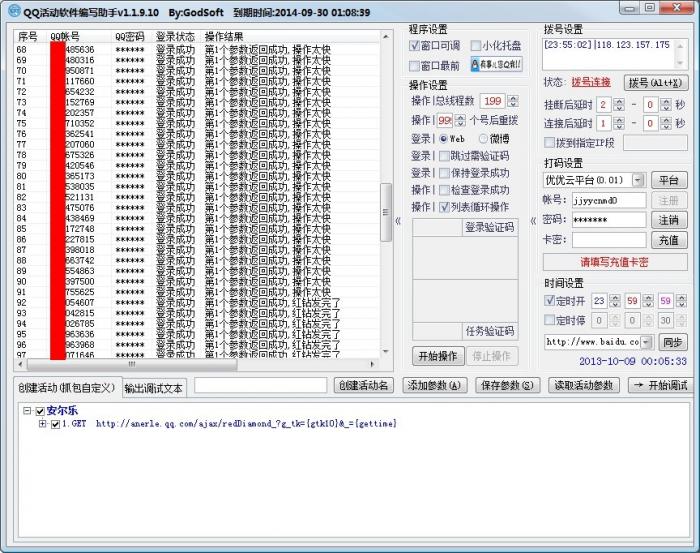Click 添加参数(A) button

coord(434,385)
